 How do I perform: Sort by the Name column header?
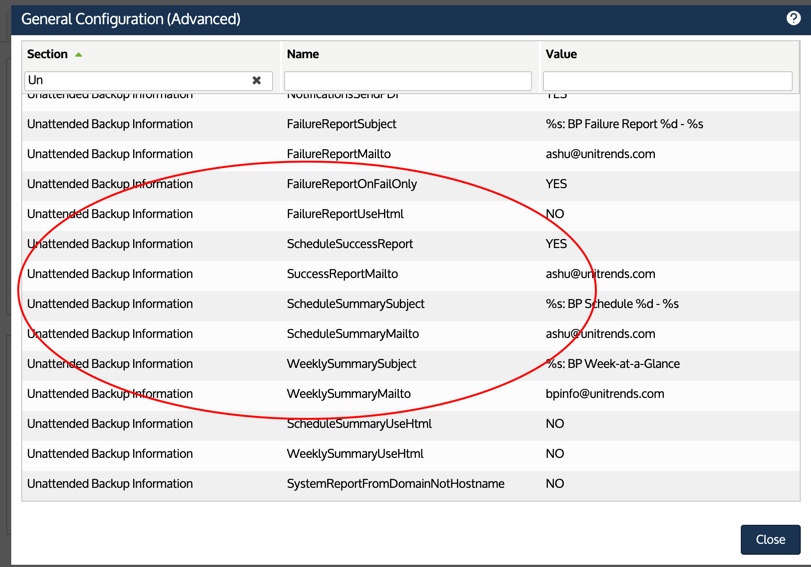click(x=303, y=54)
